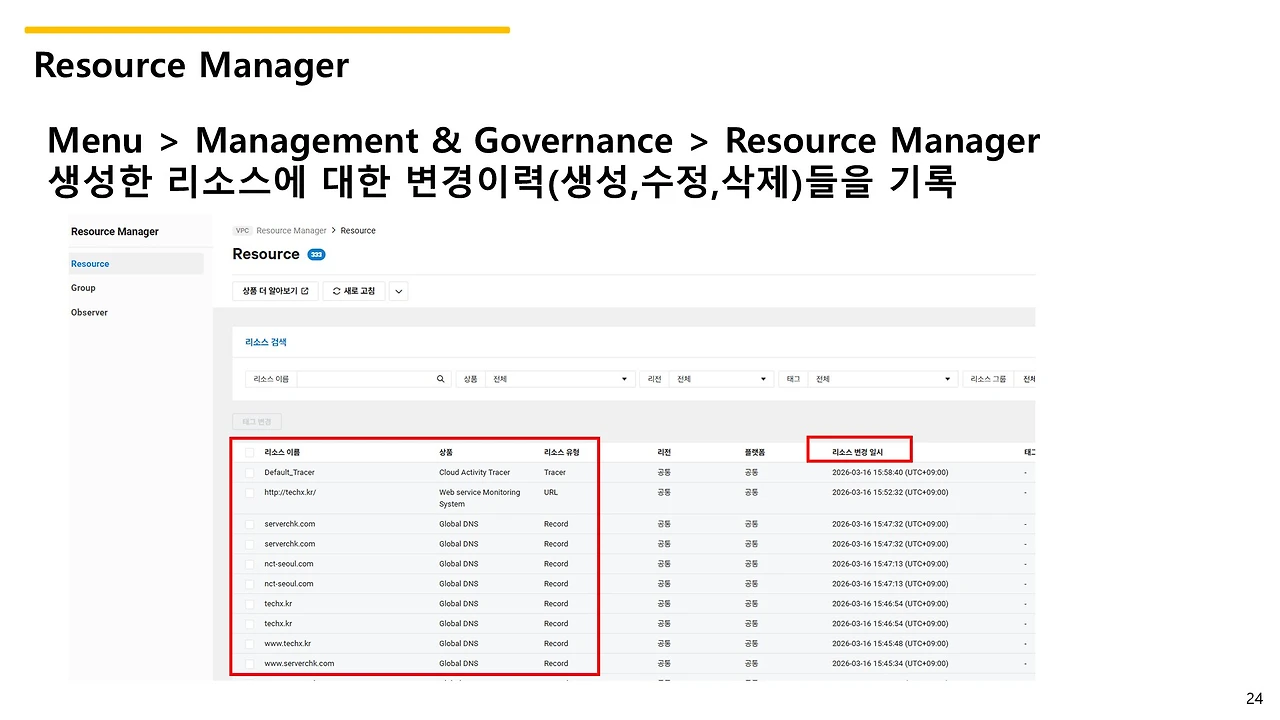Screen dimensions: 1280x720
Task: Click the Web service Monitoring System cell
Action: 480,498
